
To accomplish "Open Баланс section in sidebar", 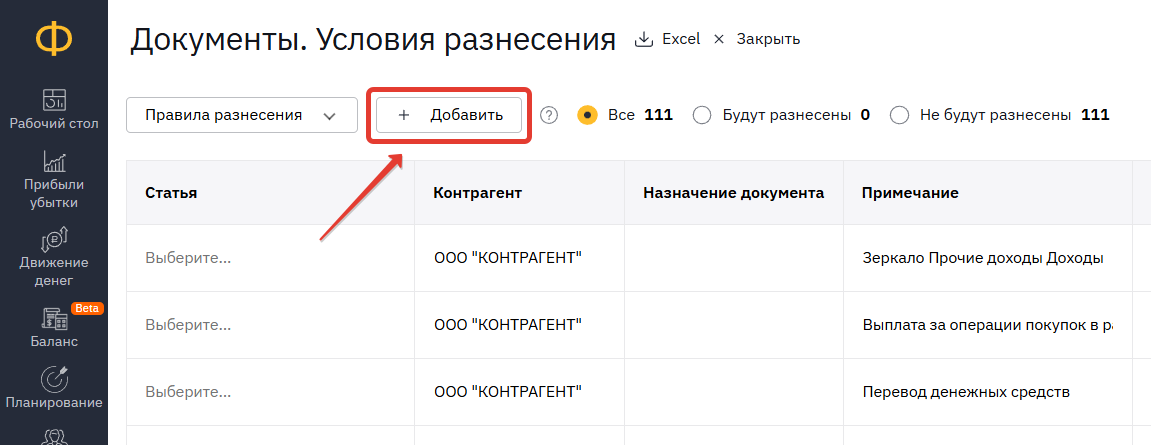I will (54, 328).
